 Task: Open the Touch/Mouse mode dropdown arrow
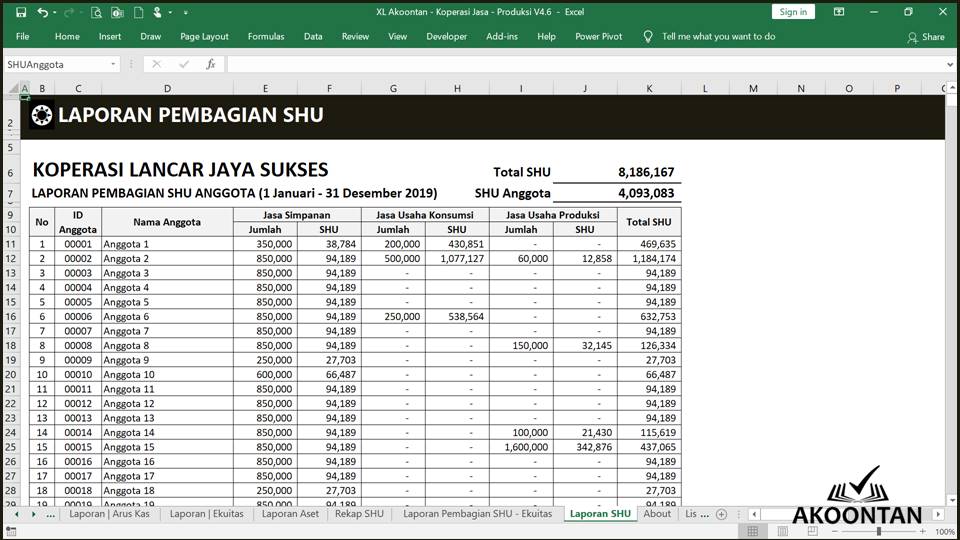[170, 12]
